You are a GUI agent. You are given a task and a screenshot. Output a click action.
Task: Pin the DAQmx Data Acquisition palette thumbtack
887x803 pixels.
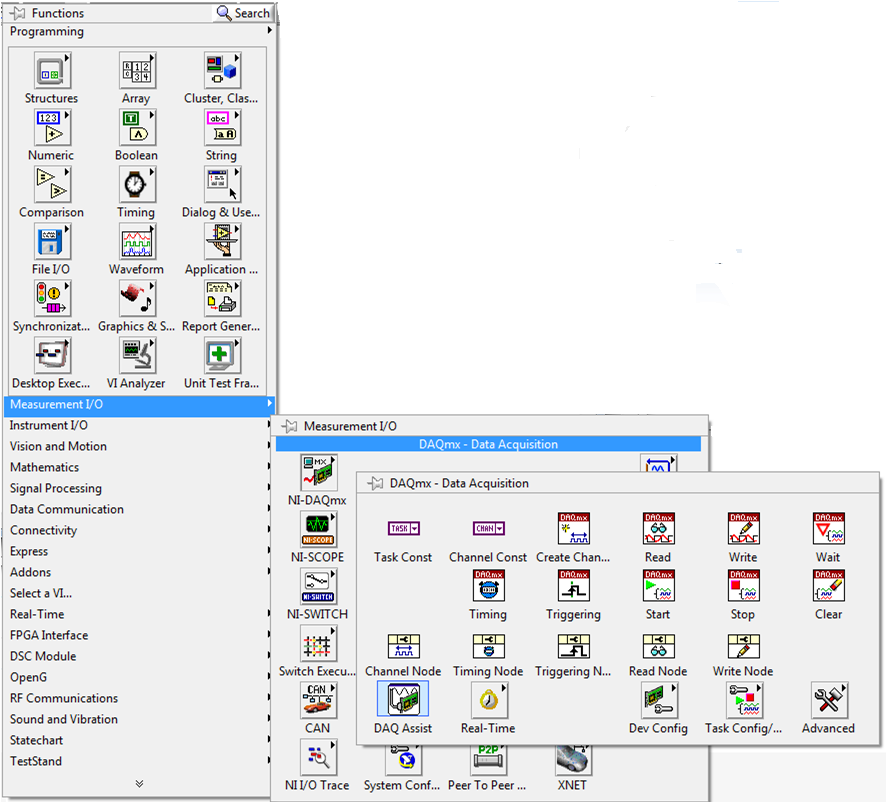tap(375, 483)
